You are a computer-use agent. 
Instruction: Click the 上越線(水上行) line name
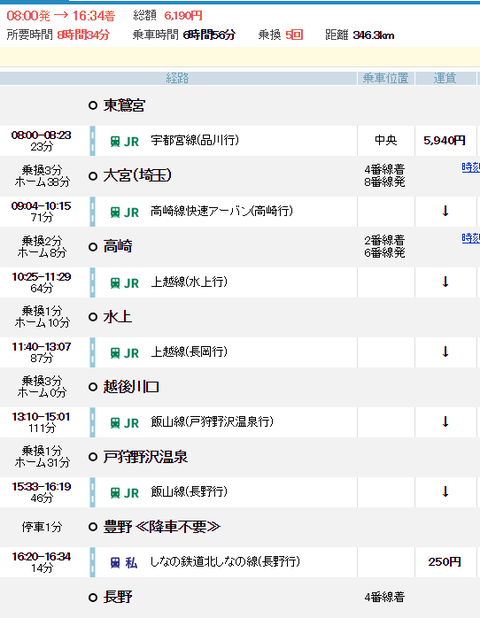[x=189, y=282]
